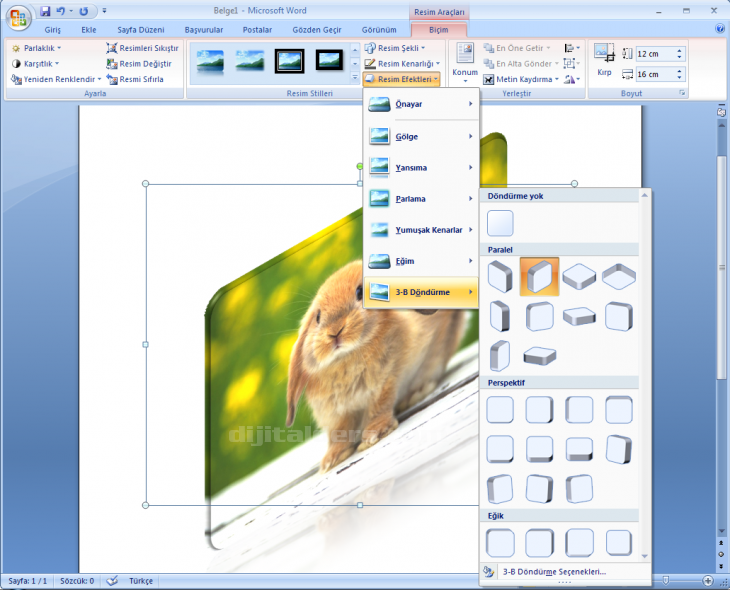730x590 pixels.
Task: Open Gölge shadow submenu
Action: point(421,136)
